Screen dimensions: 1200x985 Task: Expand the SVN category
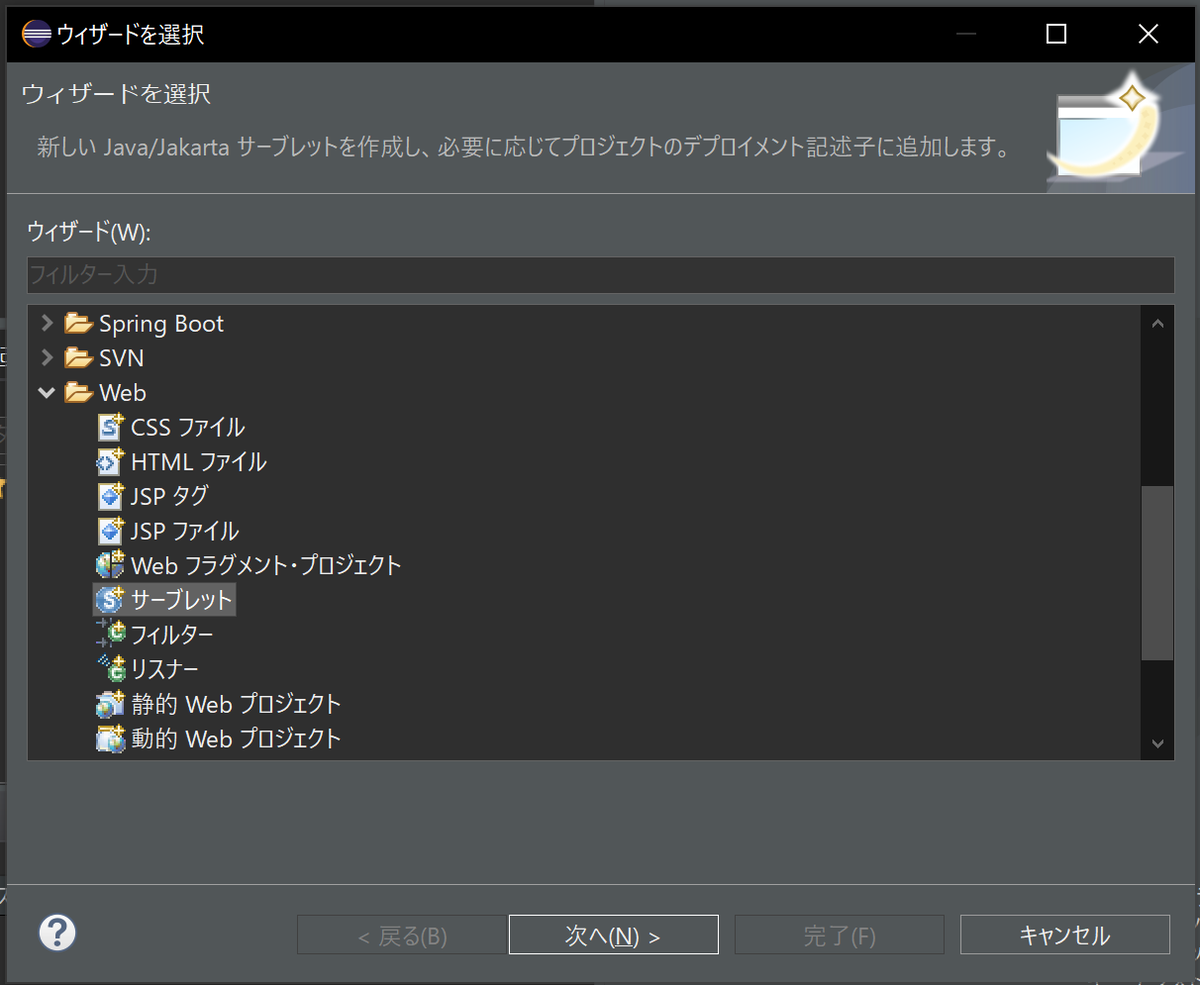(x=46, y=358)
